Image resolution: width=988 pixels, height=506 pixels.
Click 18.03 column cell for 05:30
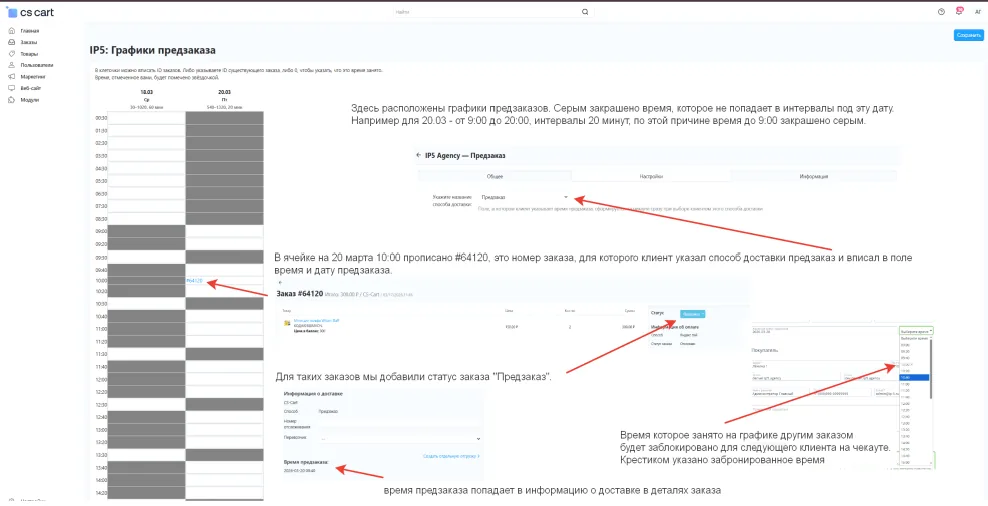coord(146,181)
